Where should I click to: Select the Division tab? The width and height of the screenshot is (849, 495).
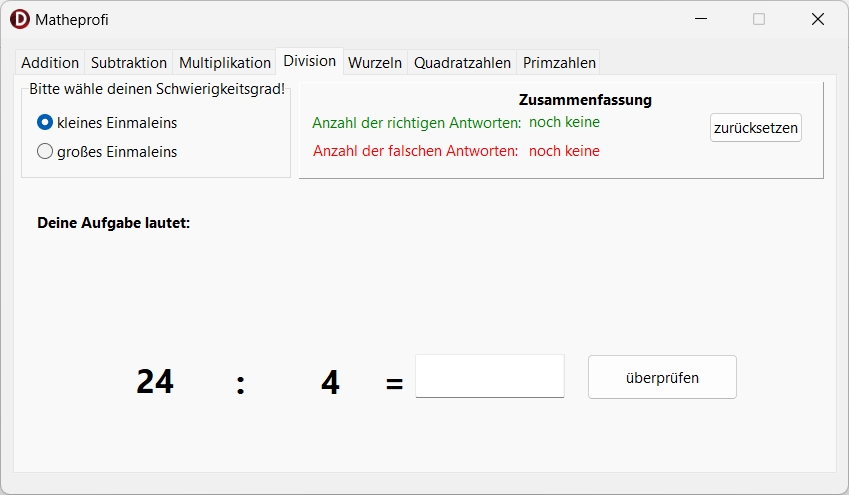click(309, 61)
